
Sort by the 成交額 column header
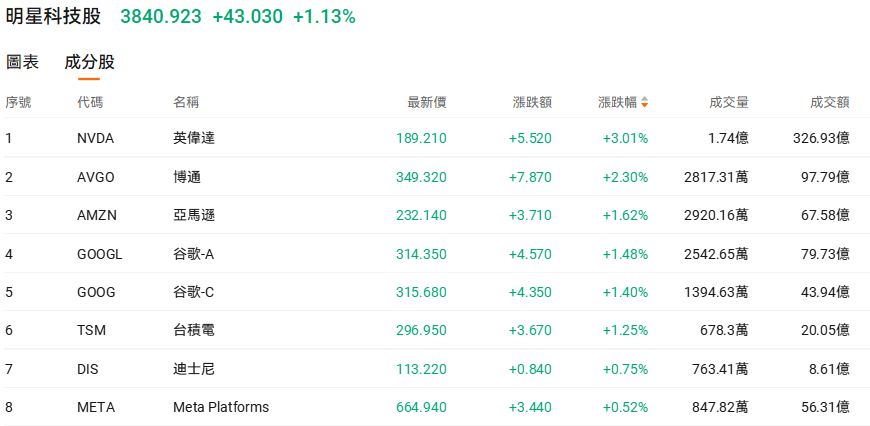coord(829,102)
